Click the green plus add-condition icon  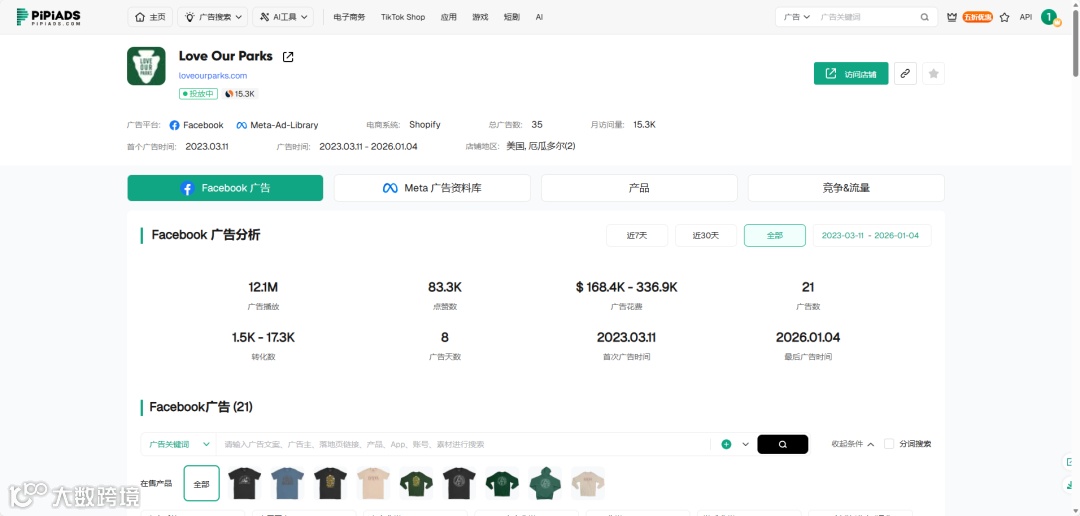726,444
